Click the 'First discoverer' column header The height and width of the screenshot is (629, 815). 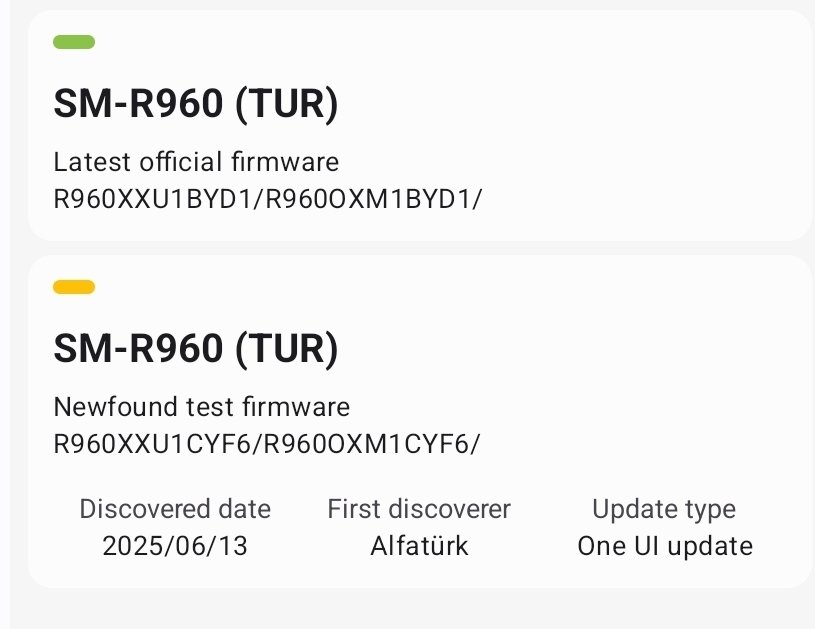[x=418, y=509]
